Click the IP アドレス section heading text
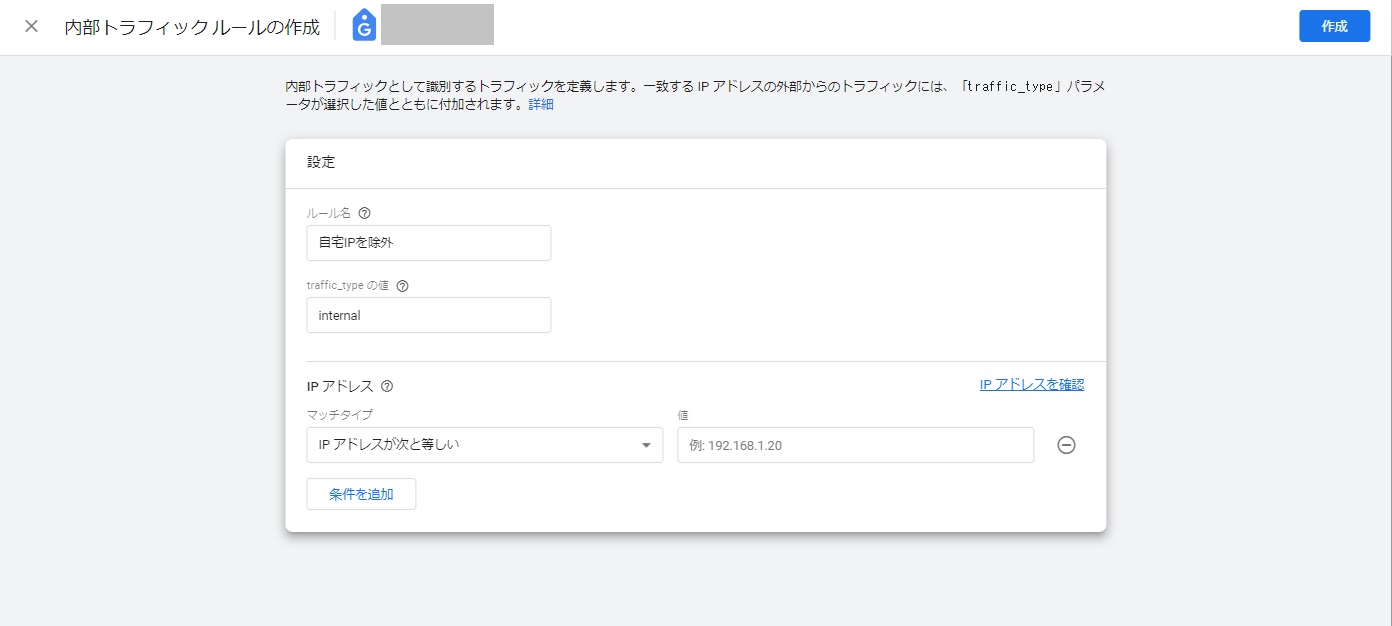 340,386
